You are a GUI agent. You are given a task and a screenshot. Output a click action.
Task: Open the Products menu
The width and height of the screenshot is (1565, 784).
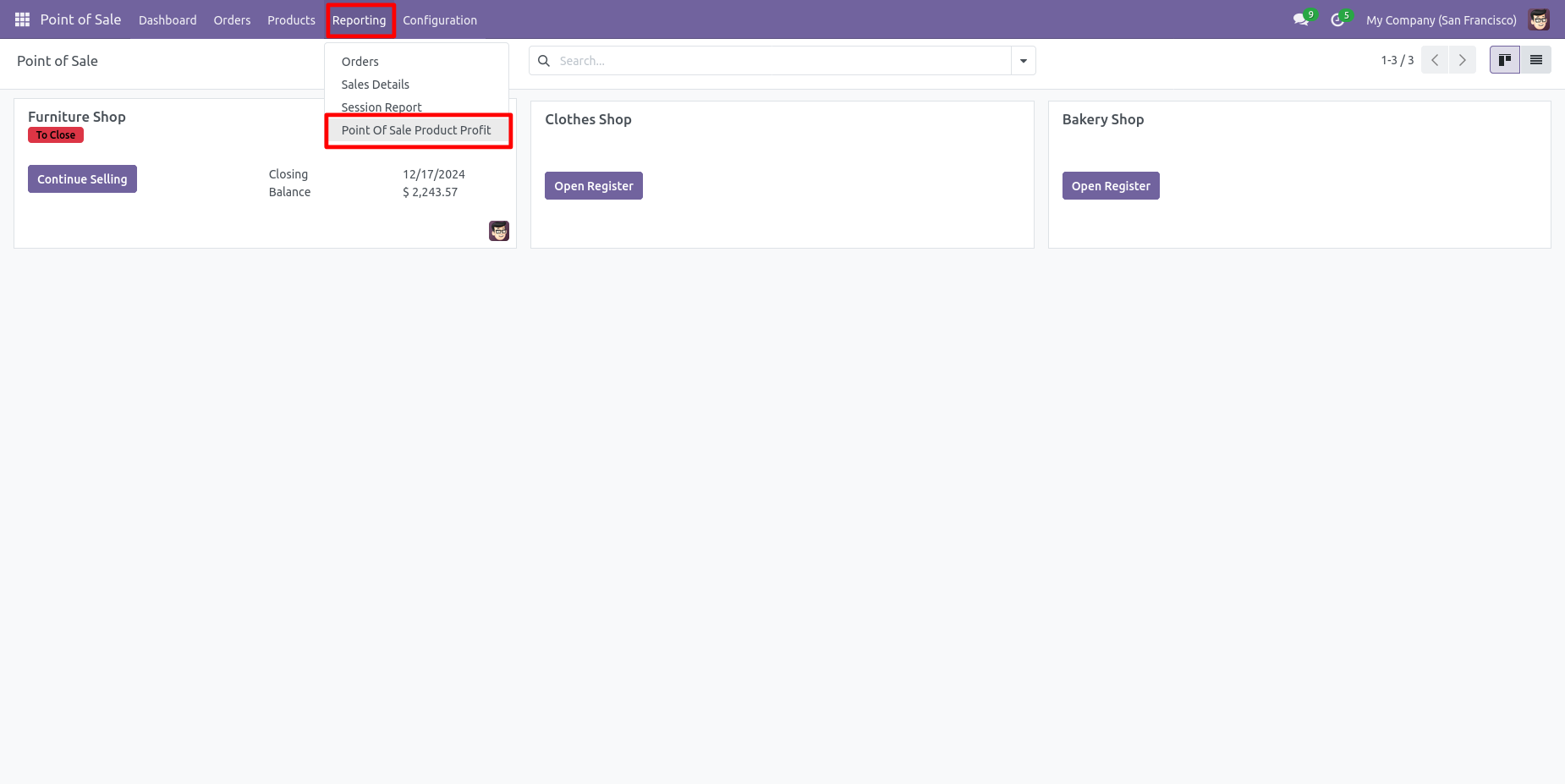[291, 20]
